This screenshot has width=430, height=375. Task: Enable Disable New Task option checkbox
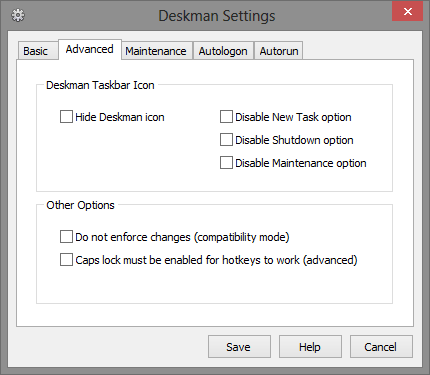226,117
